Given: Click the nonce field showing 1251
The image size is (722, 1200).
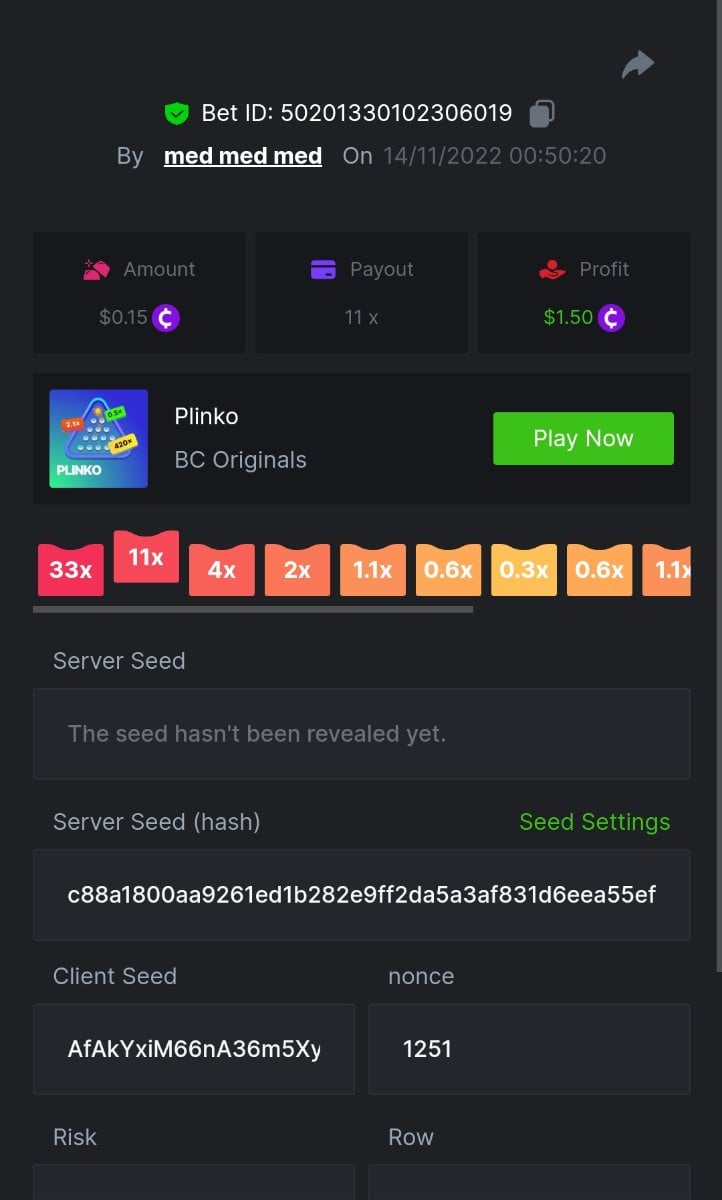Looking at the screenshot, I should pos(529,1049).
